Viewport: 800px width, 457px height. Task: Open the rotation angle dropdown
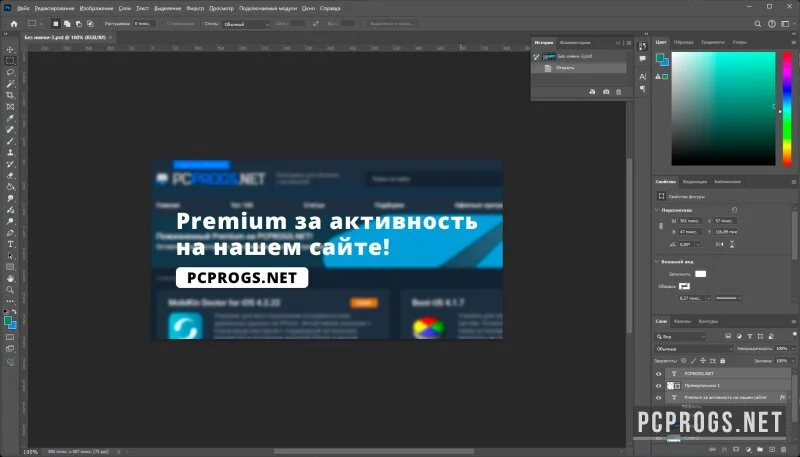click(698, 245)
